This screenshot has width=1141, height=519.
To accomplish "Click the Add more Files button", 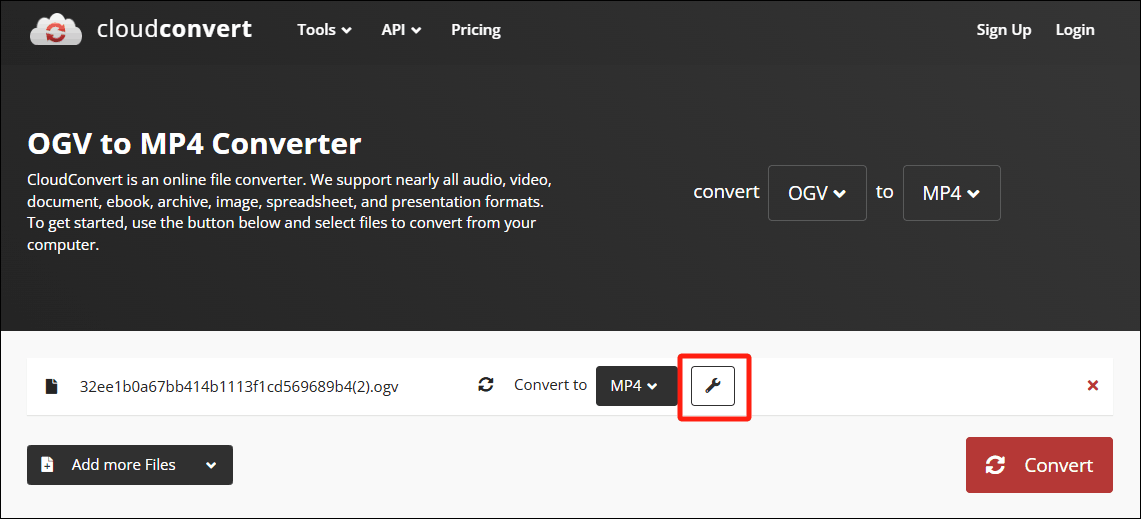I will tap(130, 464).
